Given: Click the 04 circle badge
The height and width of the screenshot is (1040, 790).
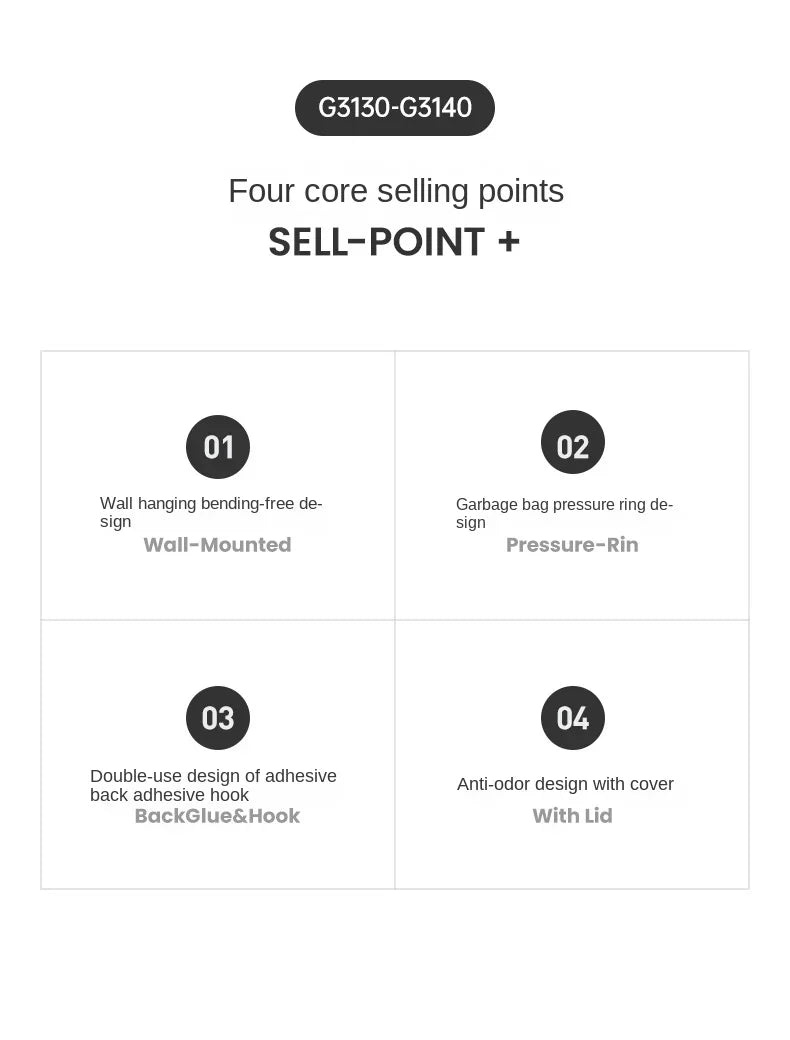Looking at the screenshot, I should click(572, 718).
